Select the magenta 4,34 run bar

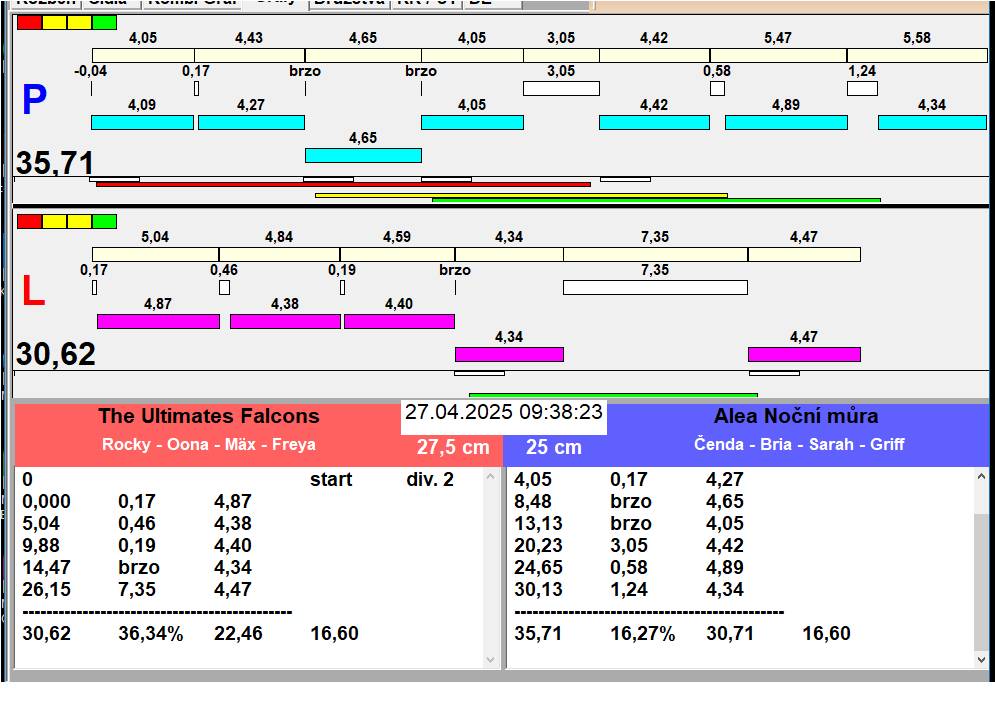pos(509,354)
